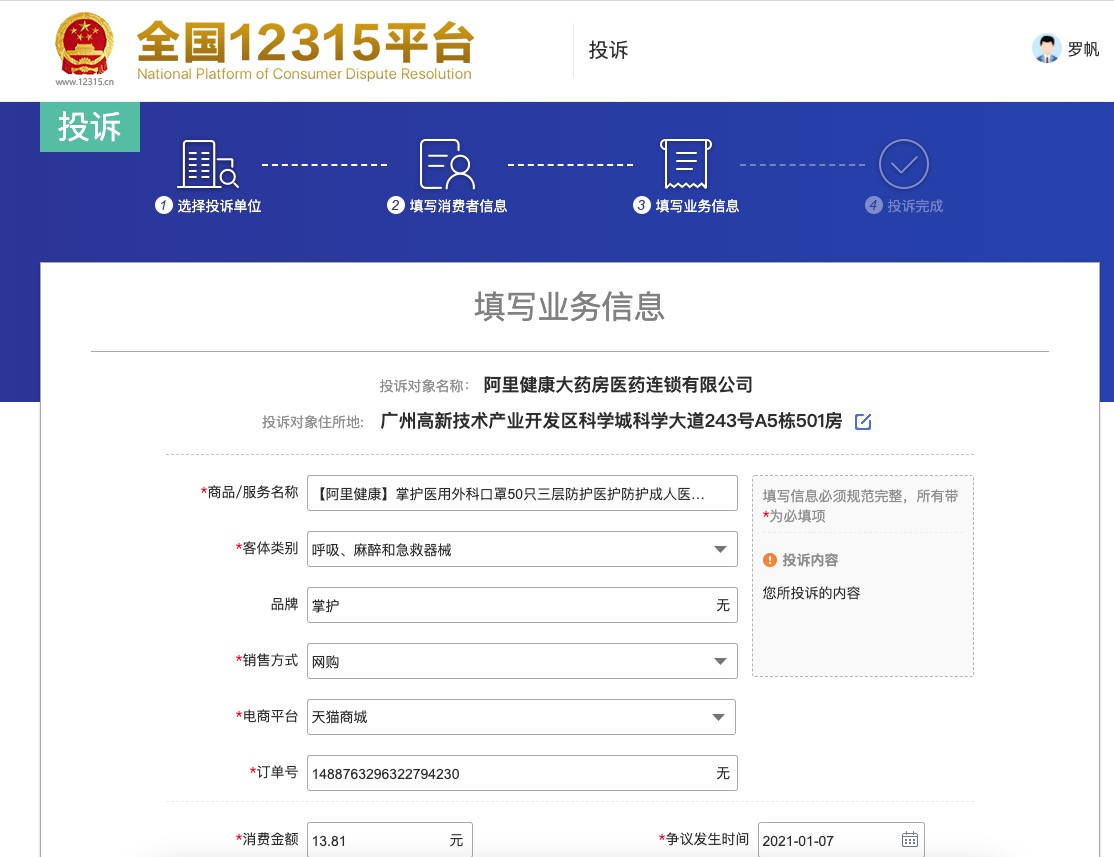Click the *销售方式 field label
This screenshot has width=1114, height=857.
point(266,660)
